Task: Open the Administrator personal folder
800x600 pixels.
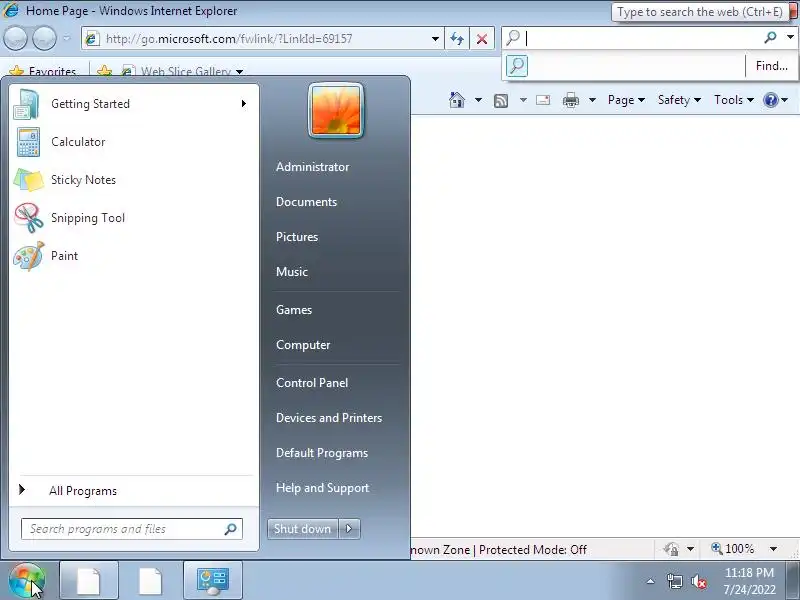Action: tap(312, 167)
